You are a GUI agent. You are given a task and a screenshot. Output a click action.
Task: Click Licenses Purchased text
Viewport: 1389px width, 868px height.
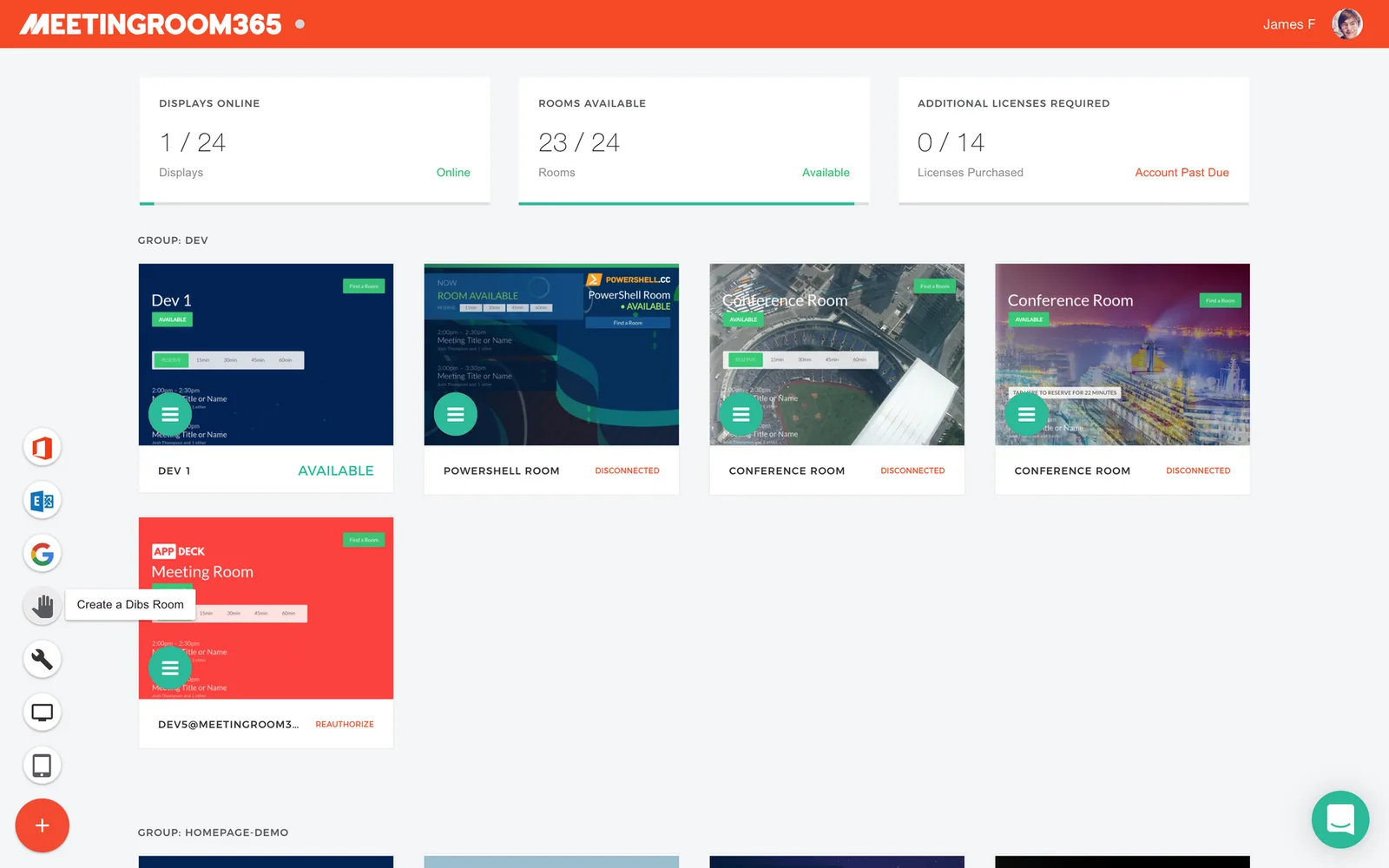(x=971, y=173)
